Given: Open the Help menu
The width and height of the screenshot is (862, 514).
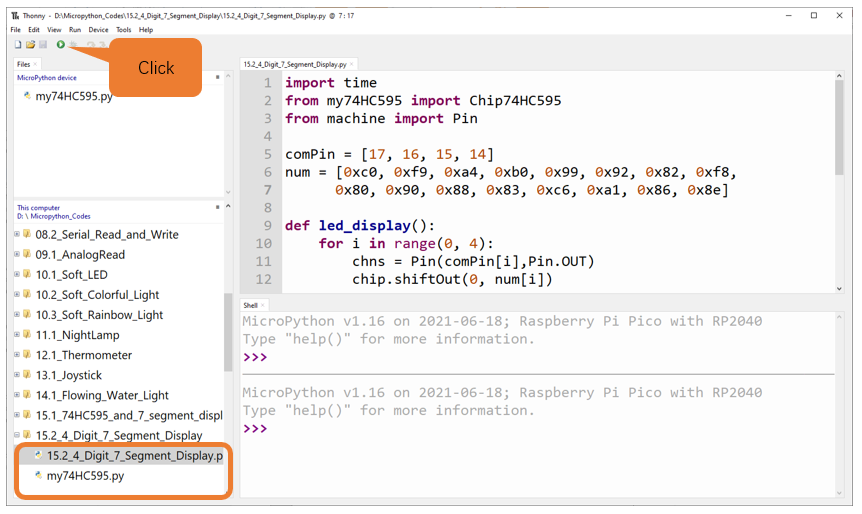Looking at the screenshot, I should (x=146, y=30).
